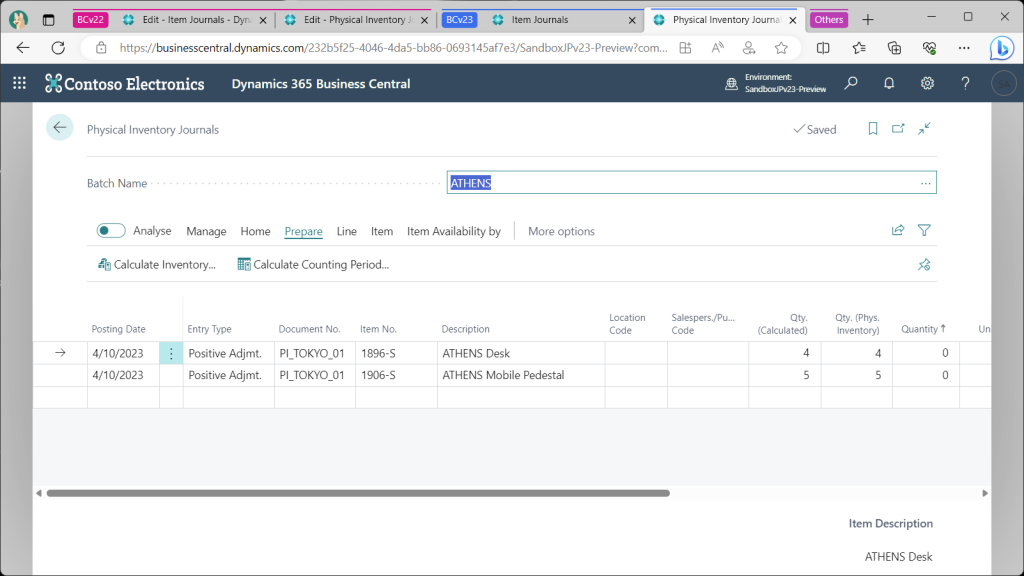The width and height of the screenshot is (1024, 576).
Task: Collapse the page with shrink arrows icon
Action: click(x=924, y=129)
